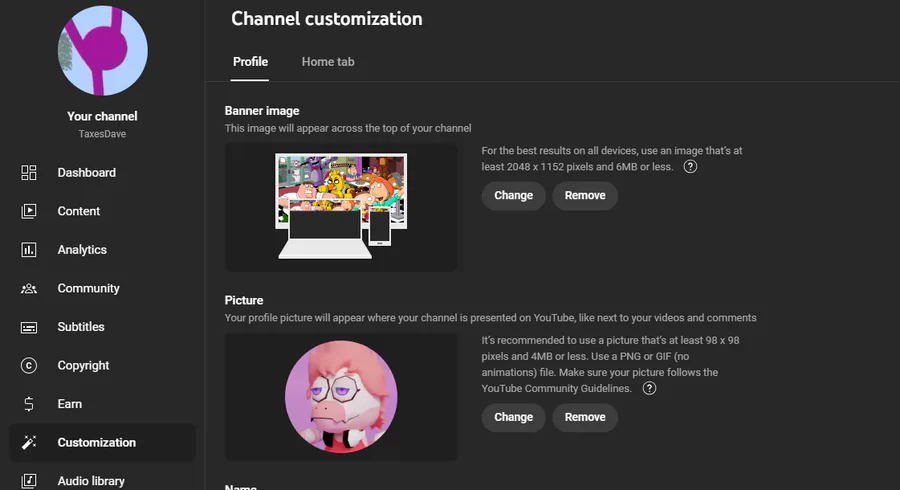Open the Audio library menu label
Image resolution: width=900 pixels, height=490 pixels.
[x=91, y=481]
